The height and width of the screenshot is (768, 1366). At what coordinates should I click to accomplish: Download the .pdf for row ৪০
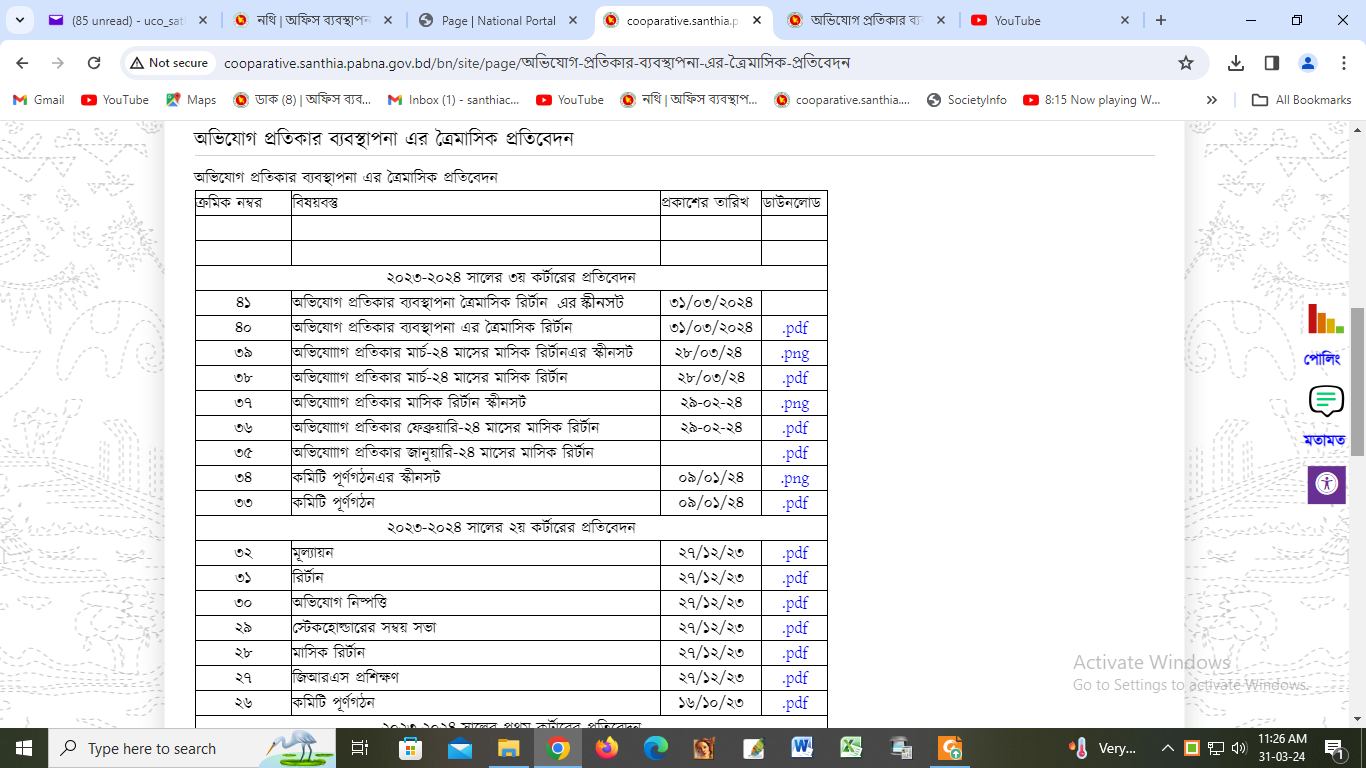click(x=795, y=328)
